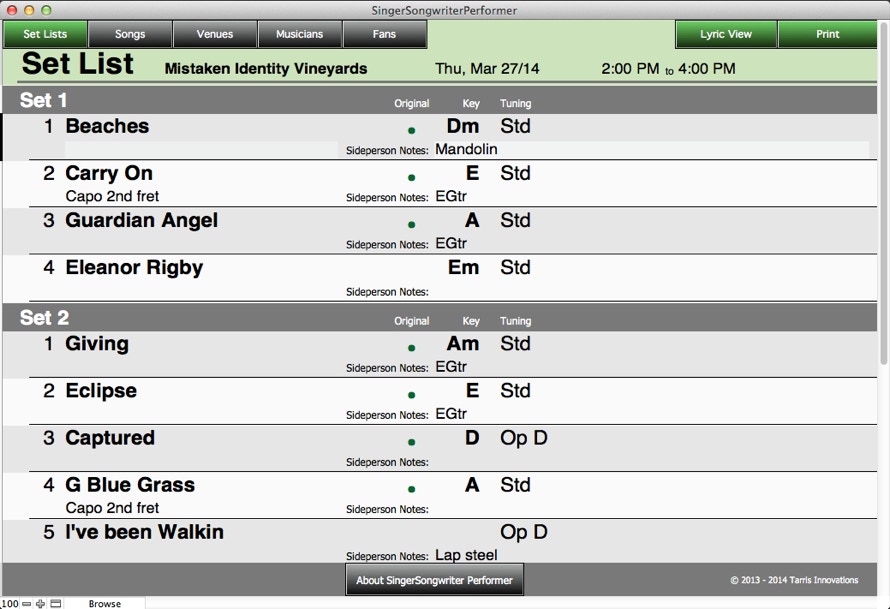
Task: Open the Venues tab
Action: coord(215,34)
